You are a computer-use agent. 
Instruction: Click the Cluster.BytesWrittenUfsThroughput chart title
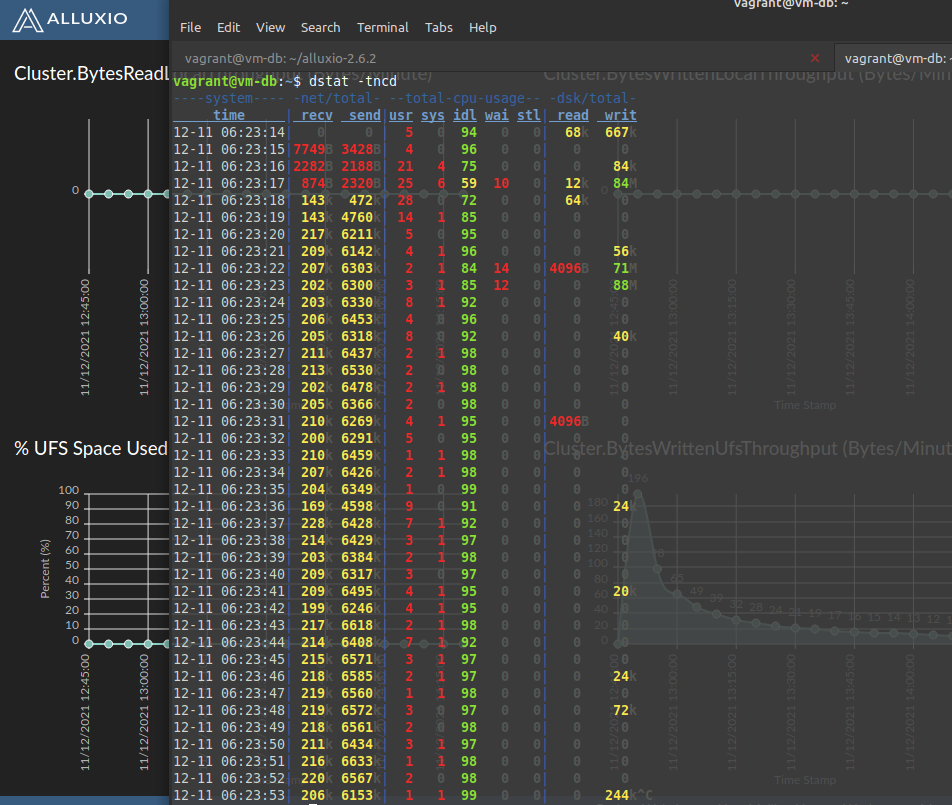[747, 449]
